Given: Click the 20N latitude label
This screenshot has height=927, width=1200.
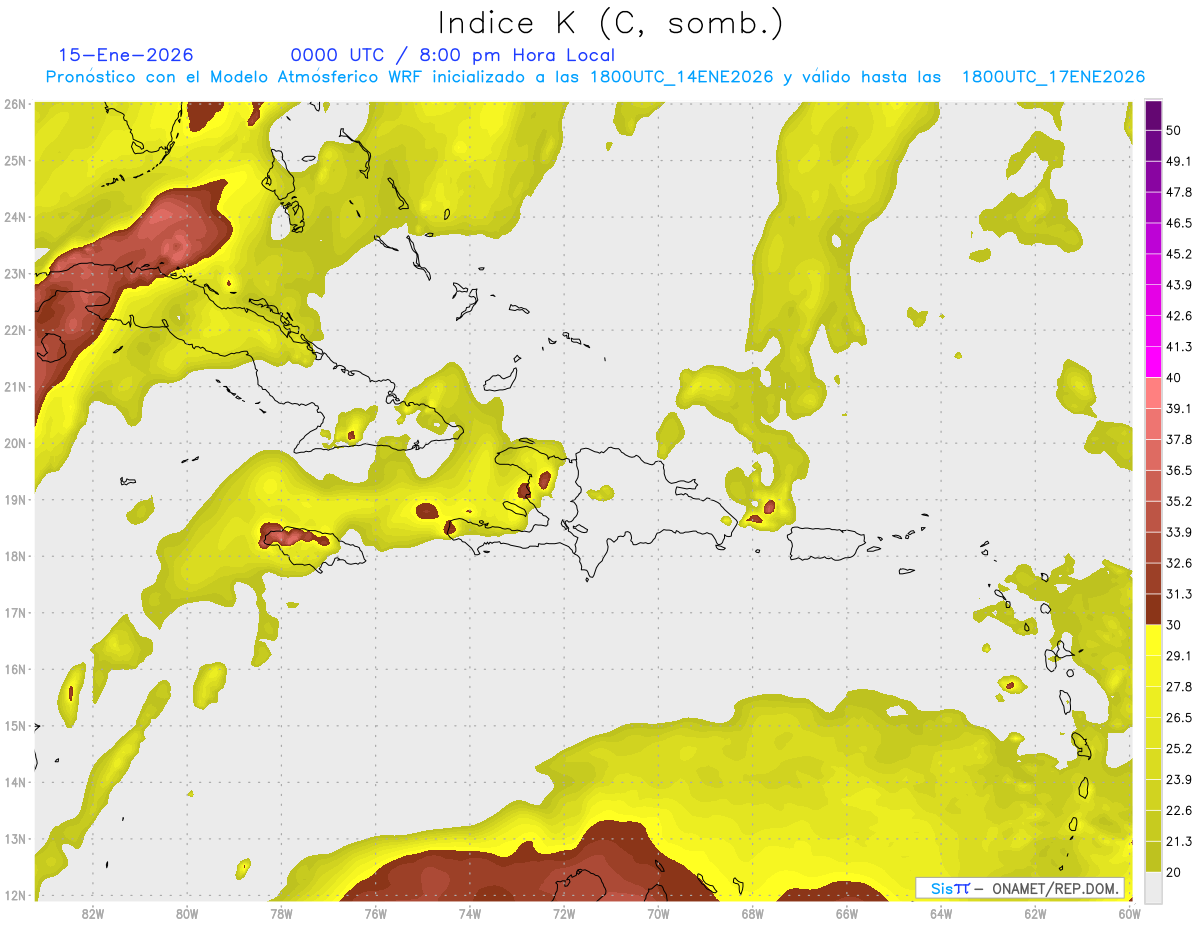Looking at the screenshot, I should [x=14, y=443].
